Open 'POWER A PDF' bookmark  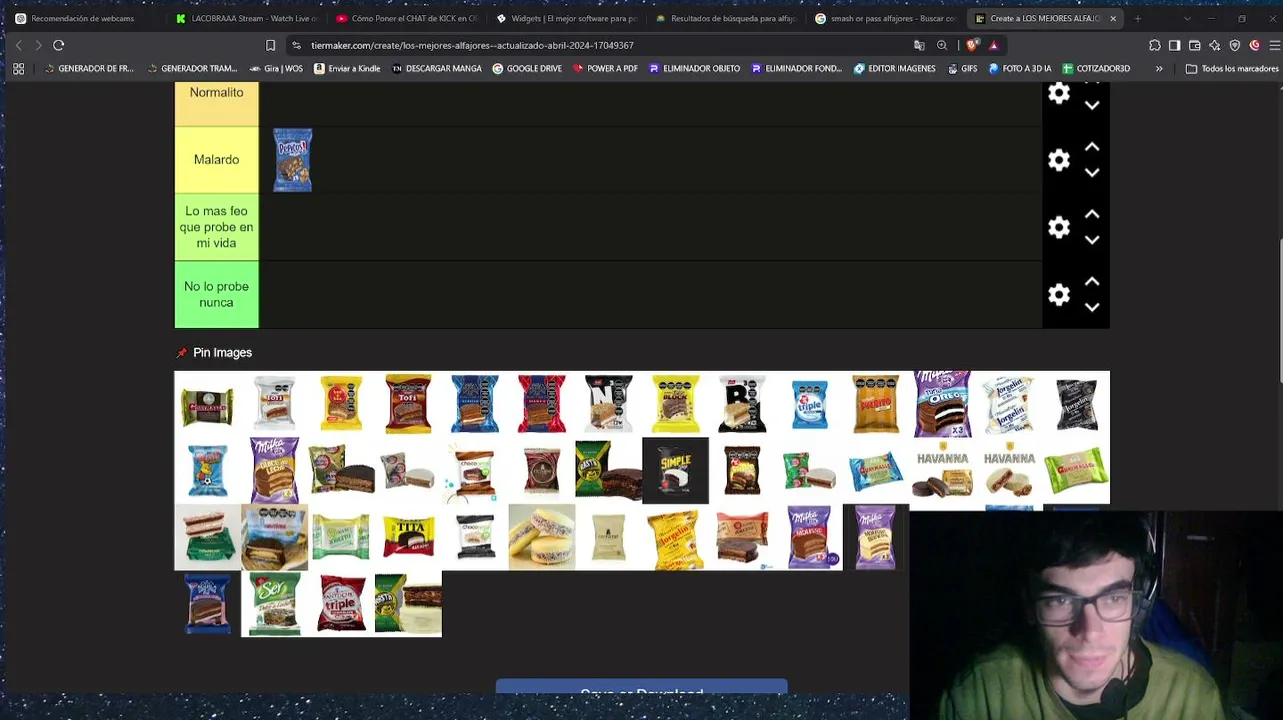604,69
